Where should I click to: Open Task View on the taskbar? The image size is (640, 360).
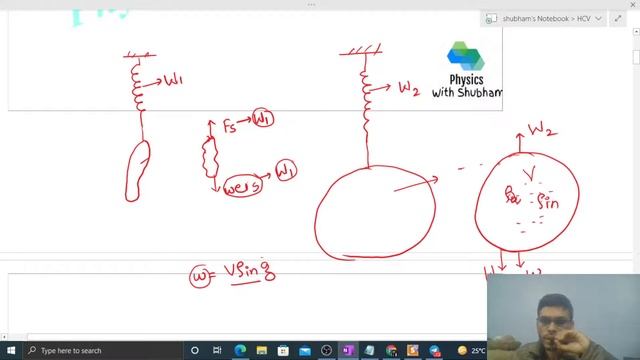pyautogui.click(x=217, y=350)
